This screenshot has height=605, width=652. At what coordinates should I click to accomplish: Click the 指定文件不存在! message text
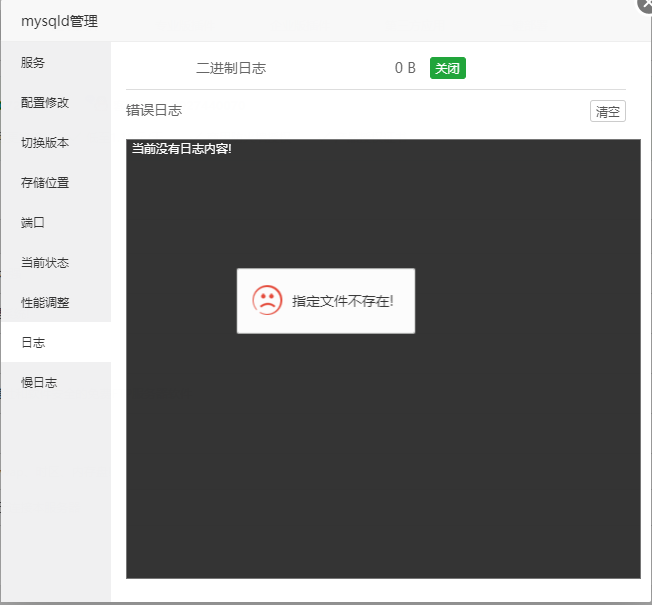point(343,301)
